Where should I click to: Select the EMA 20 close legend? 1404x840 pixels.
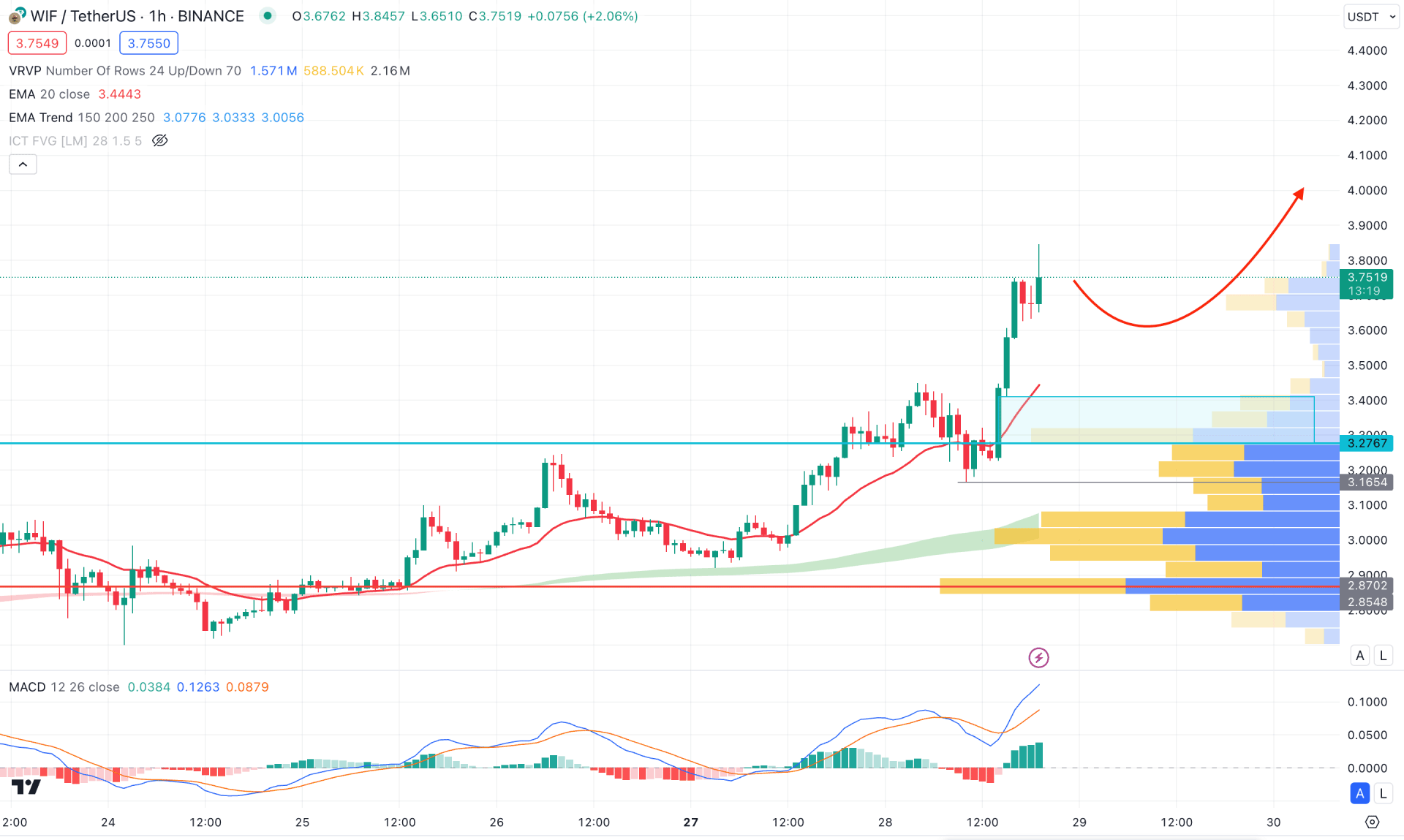pos(50,94)
